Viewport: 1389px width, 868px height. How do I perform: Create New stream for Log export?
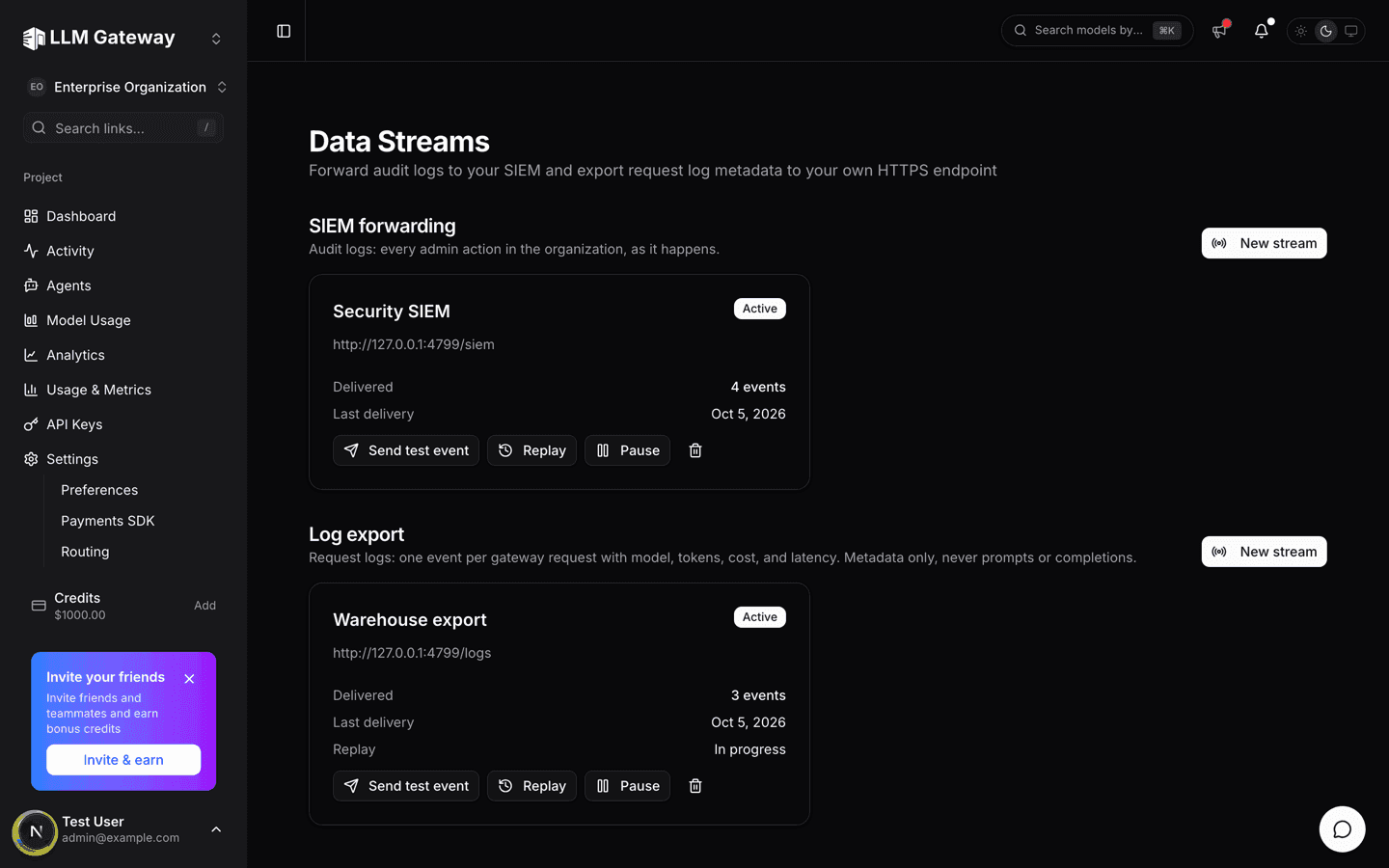(1264, 552)
